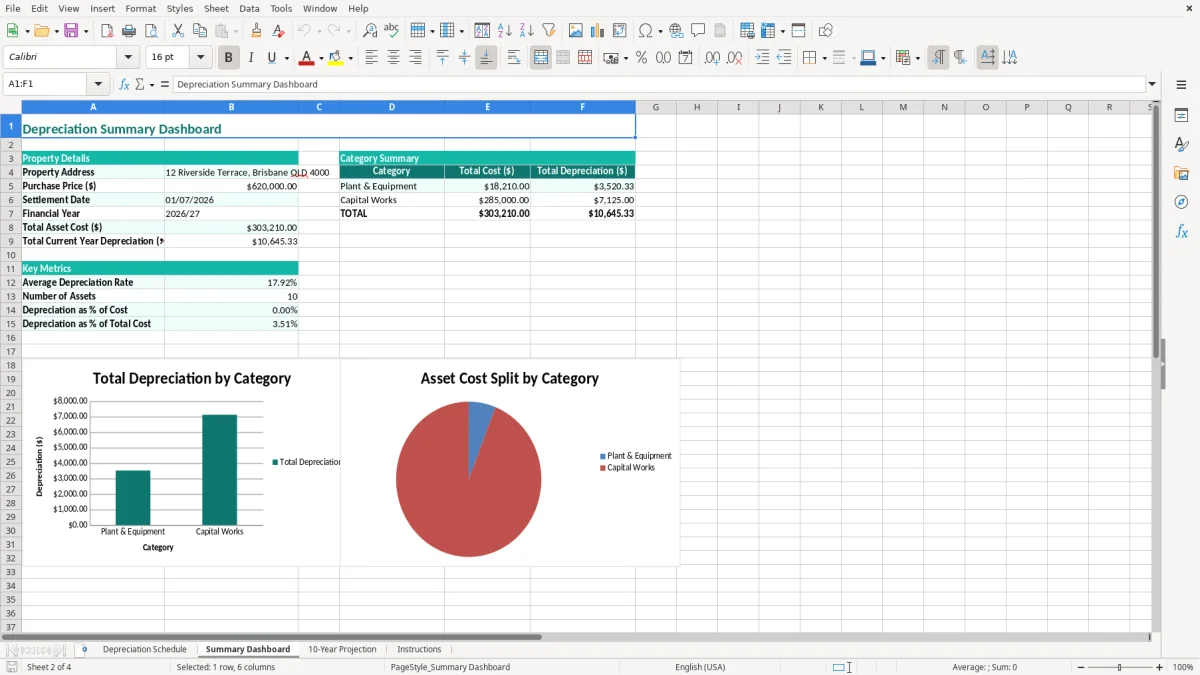Toggle Italic formatting

(x=251, y=58)
